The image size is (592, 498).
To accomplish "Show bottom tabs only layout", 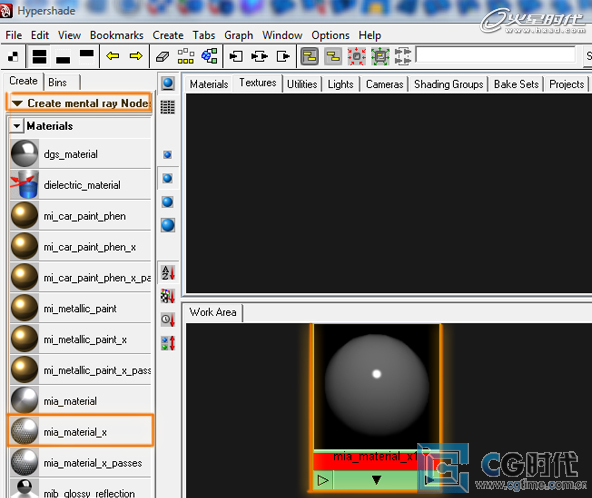I will [63, 57].
